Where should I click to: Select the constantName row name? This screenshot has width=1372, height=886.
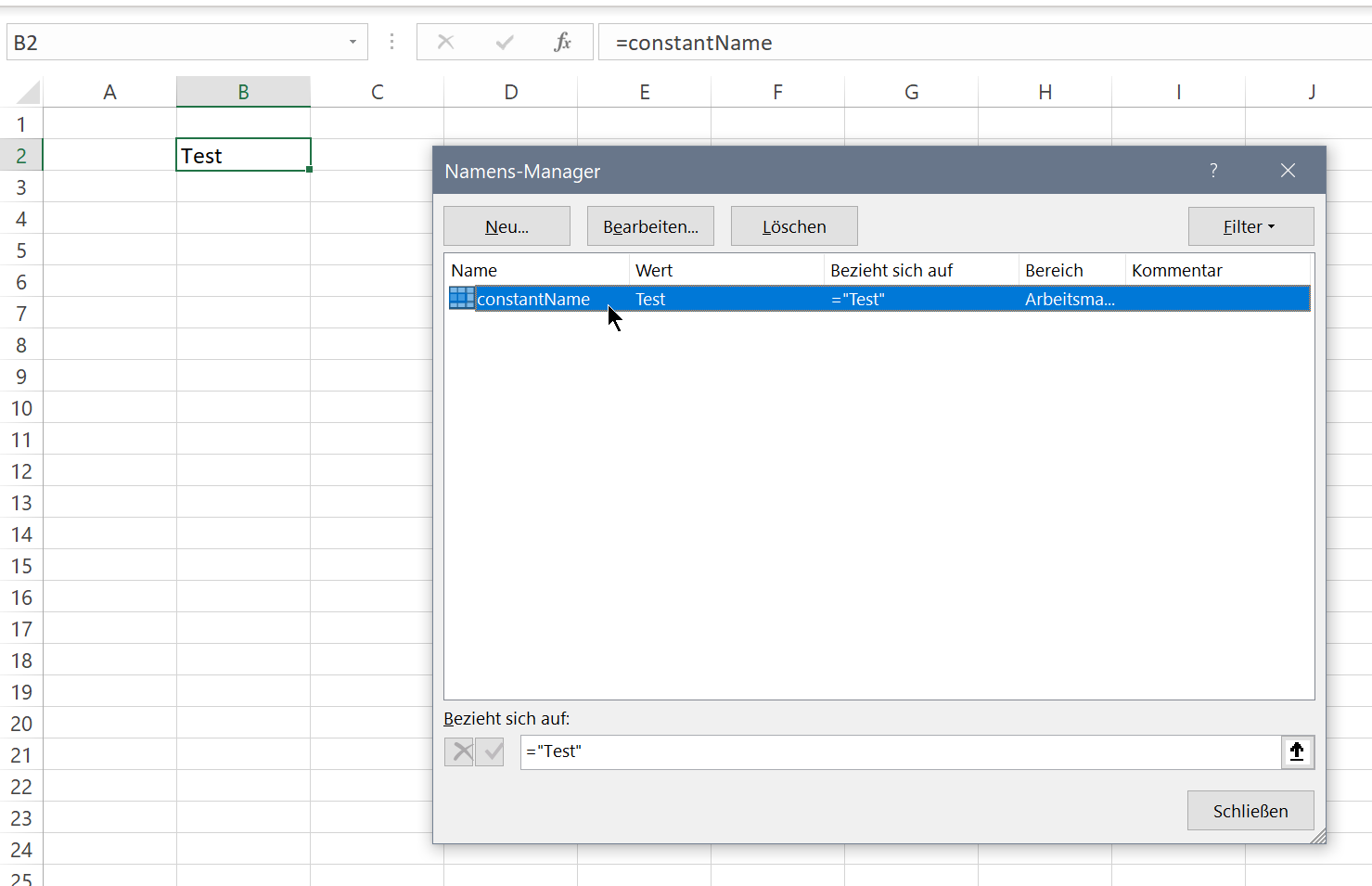pos(533,299)
